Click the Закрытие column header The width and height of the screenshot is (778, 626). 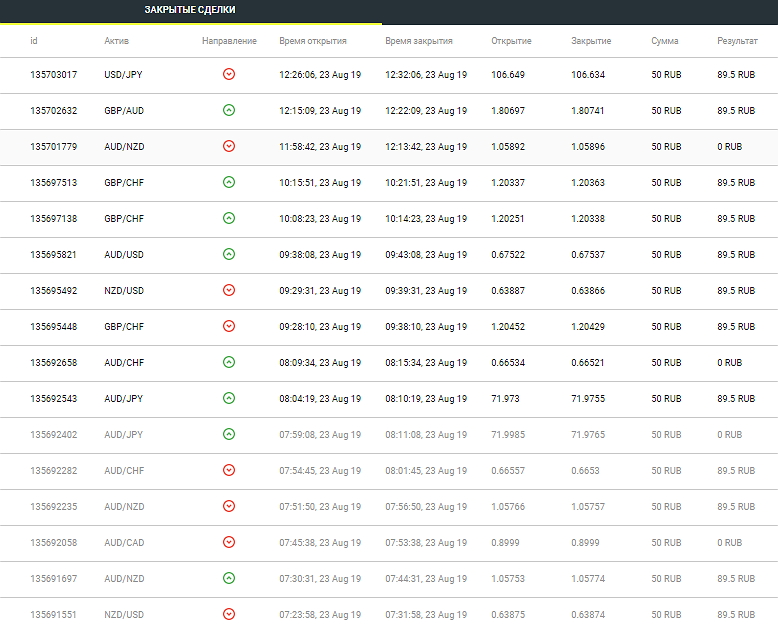pos(591,41)
